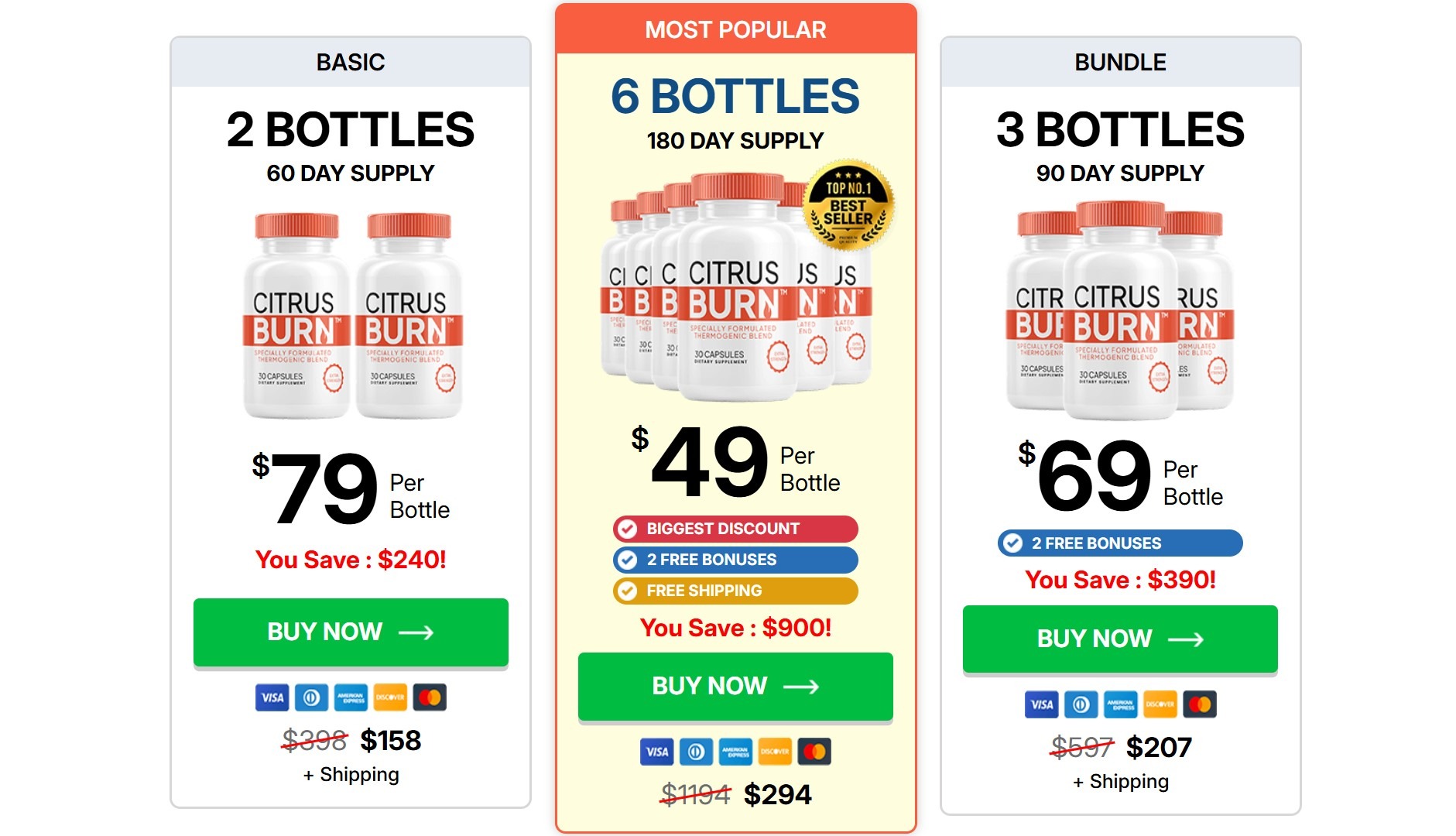Click Buy Now for 2 Bottles plan

pos(351,632)
